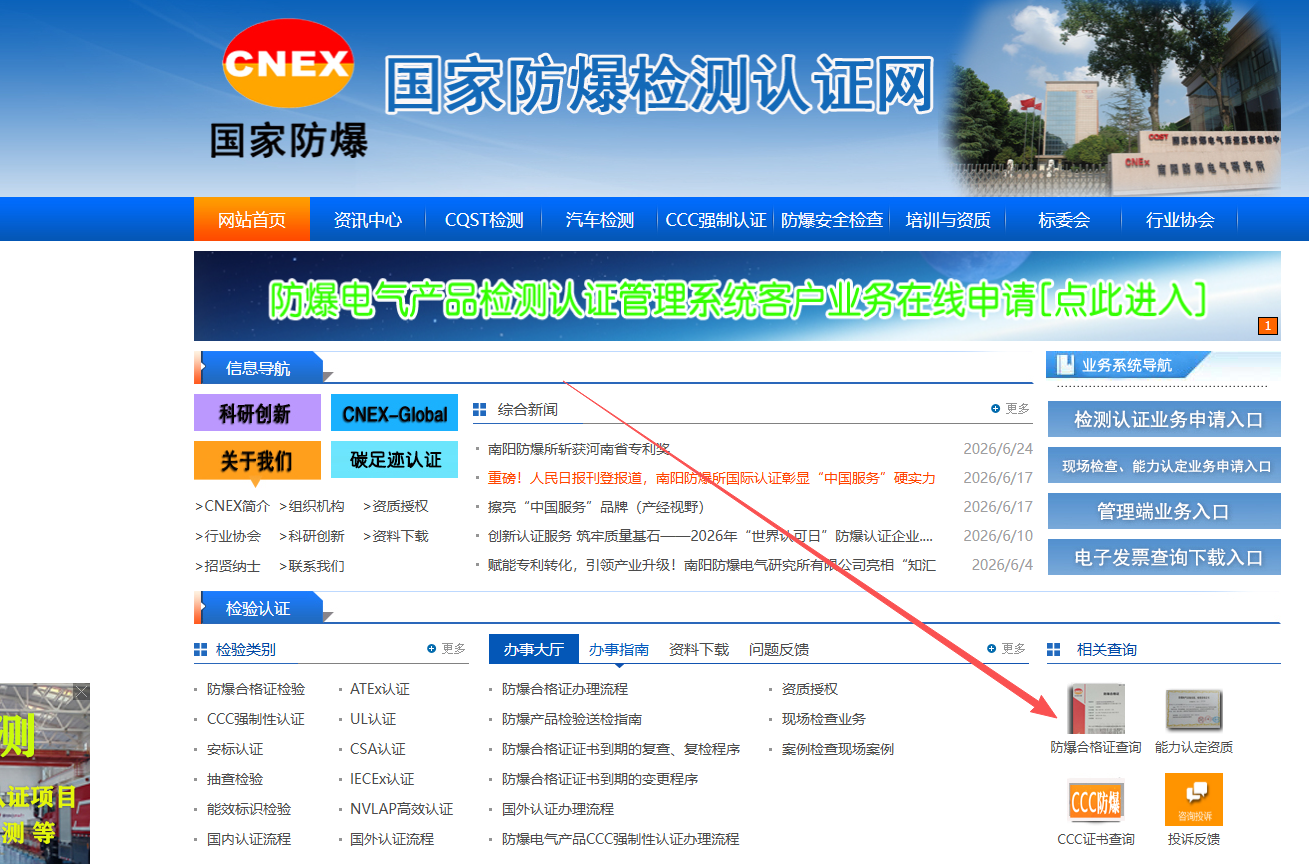Open the red 人民日报 headline news
The height and width of the screenshot is (864, 1309).
pyautogui.click(x=712, y=478)
